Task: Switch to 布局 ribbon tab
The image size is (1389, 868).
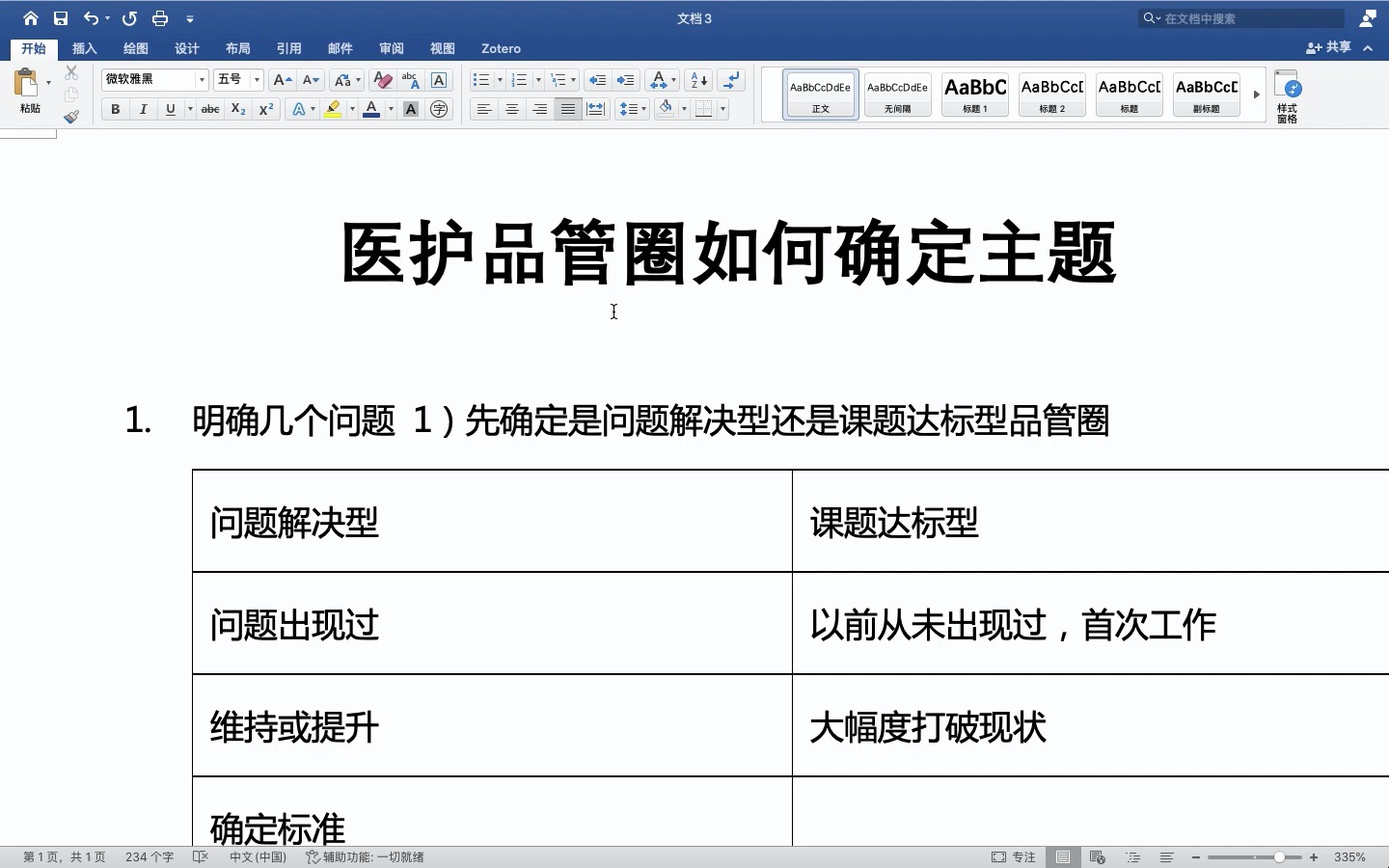Action: pos(238,48)
